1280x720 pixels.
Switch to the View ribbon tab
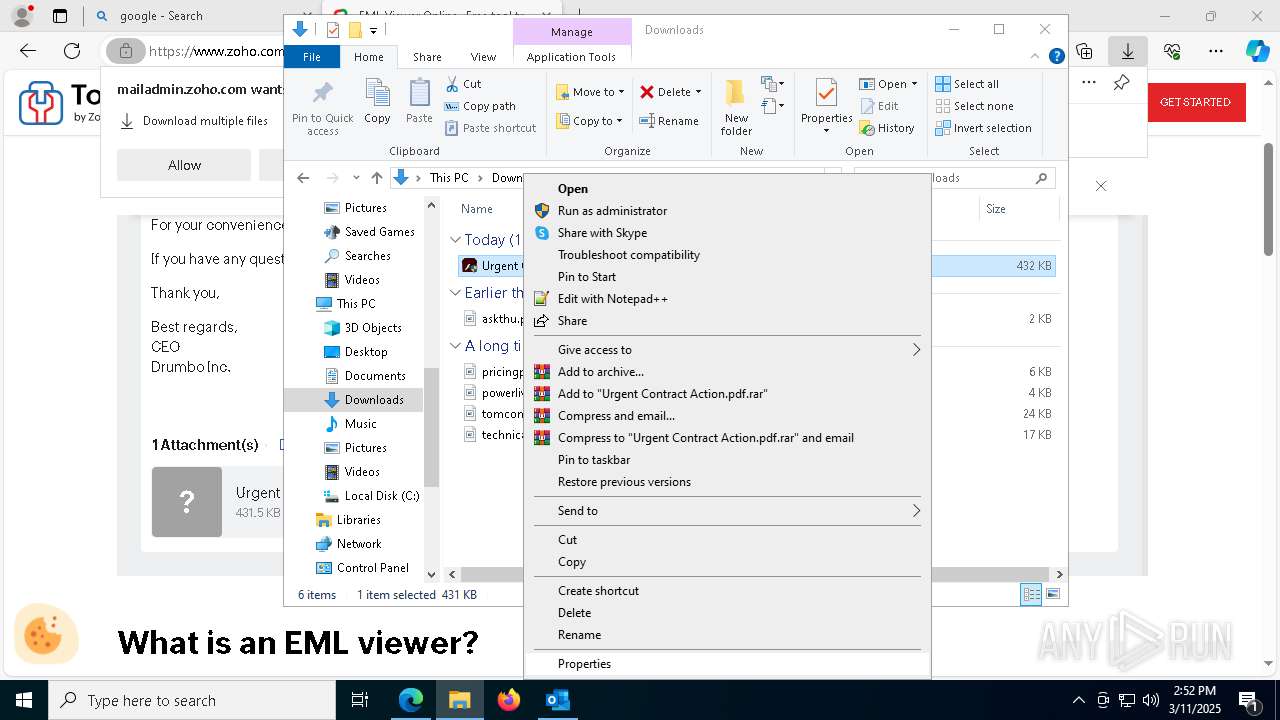pyautogui.click(x=483, y=57)
